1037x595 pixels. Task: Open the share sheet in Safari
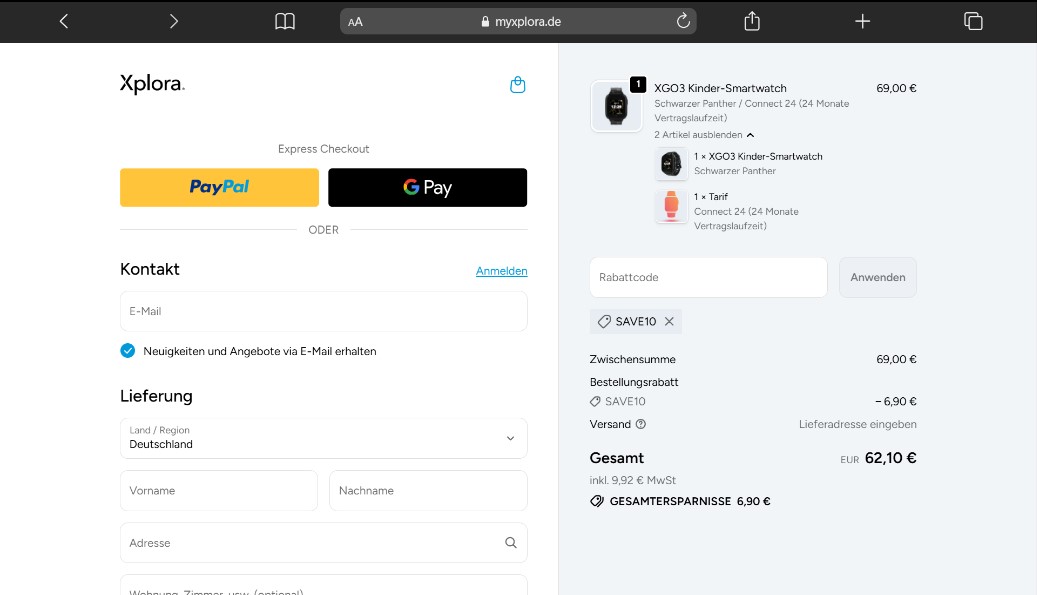pyautogui.click(x=751, y=20)
